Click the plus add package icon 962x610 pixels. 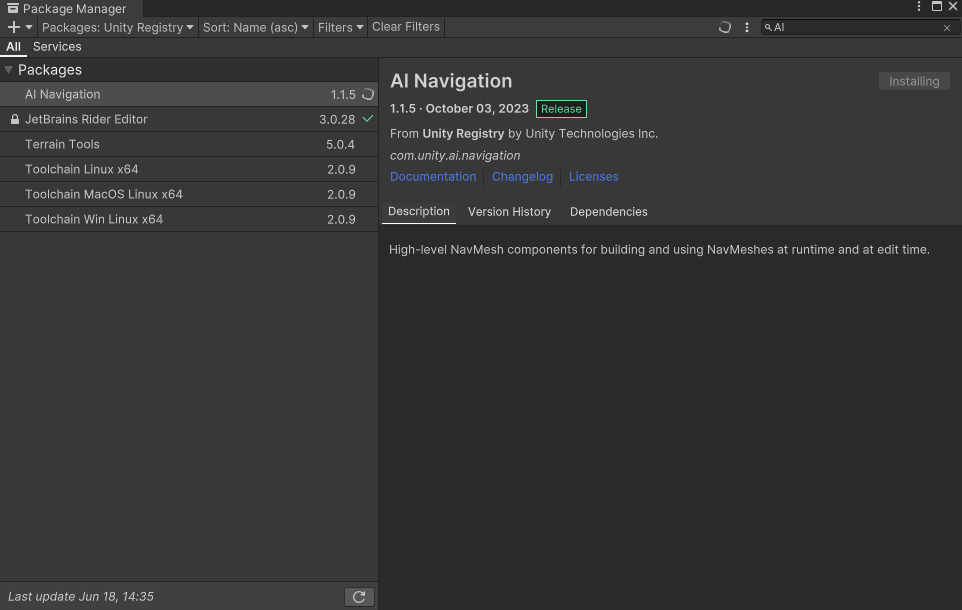13,27
